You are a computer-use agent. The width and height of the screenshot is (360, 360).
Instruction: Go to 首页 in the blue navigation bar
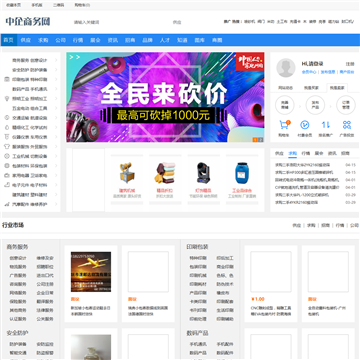pos(9,40)
